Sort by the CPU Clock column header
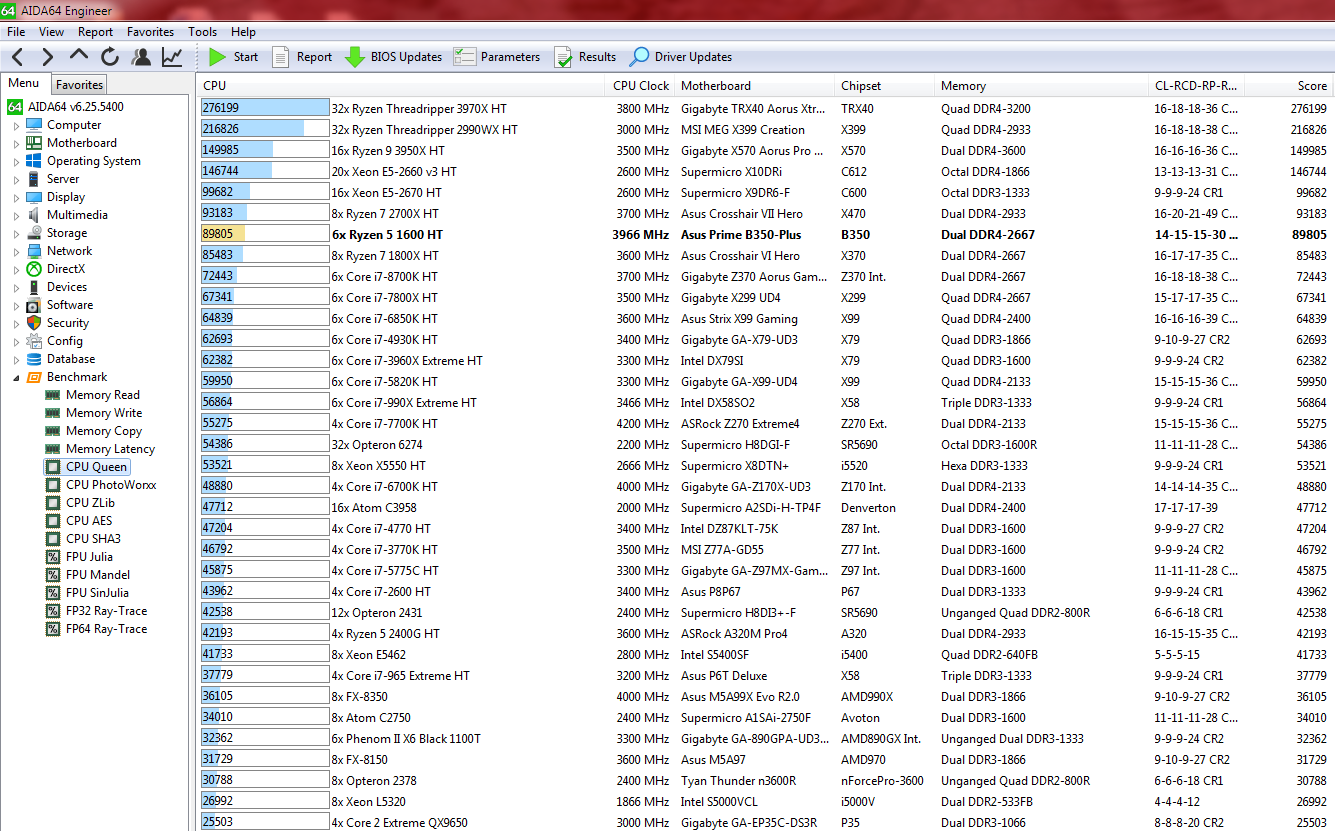The image size is (1335, 831). point(641,86)
